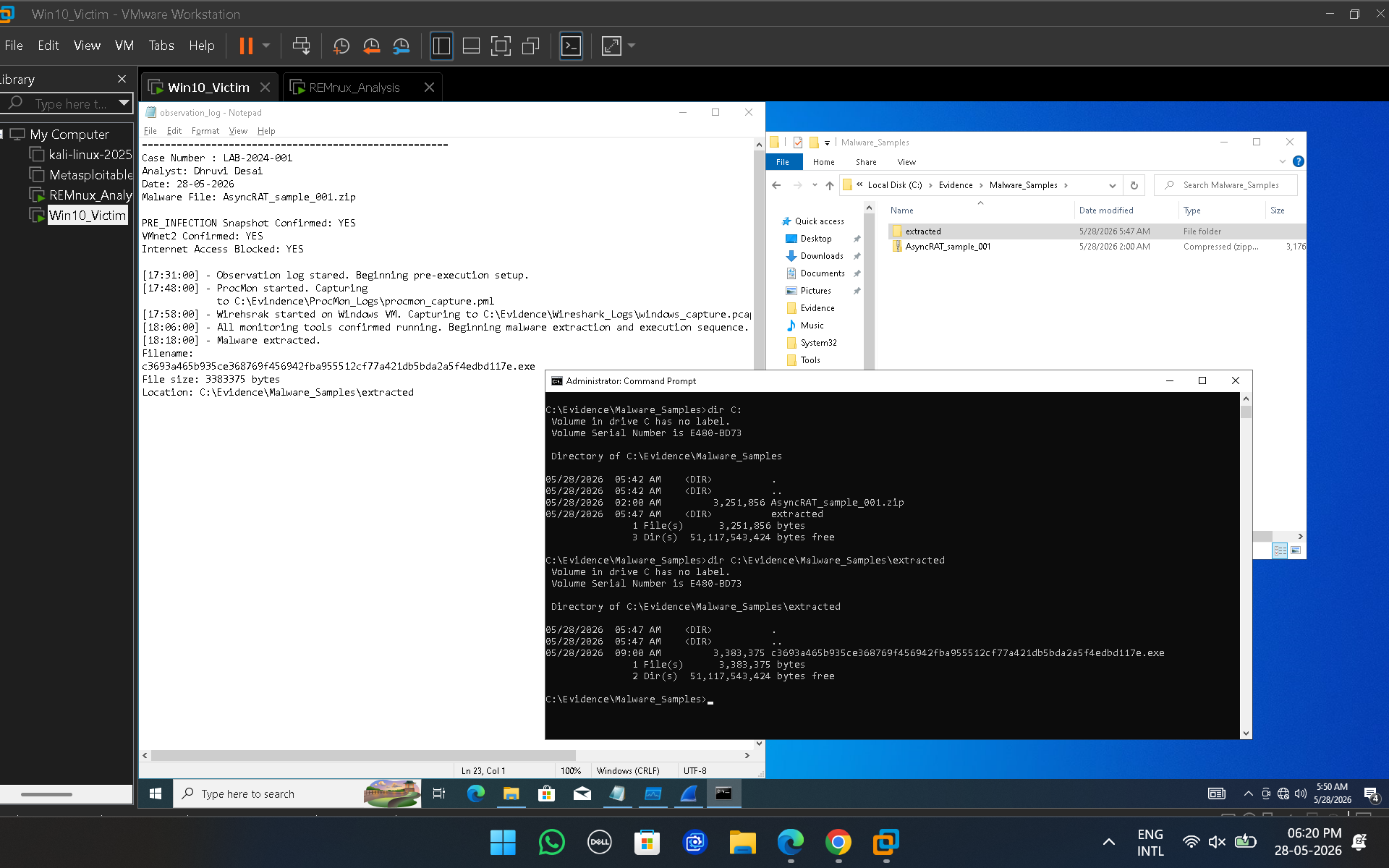Show hidden tray icons in guest
This screenshot has height=868, width=1389.
[1248, 793]
